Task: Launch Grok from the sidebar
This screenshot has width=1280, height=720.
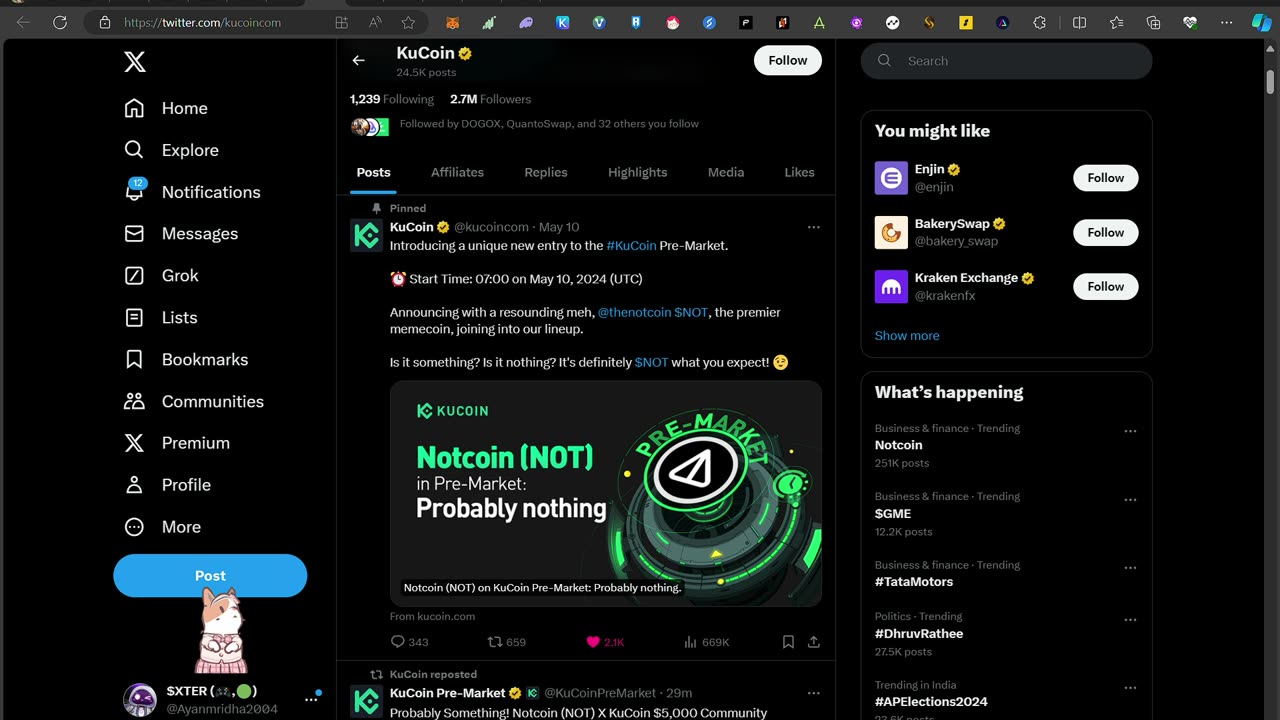Action: point(161,275)
